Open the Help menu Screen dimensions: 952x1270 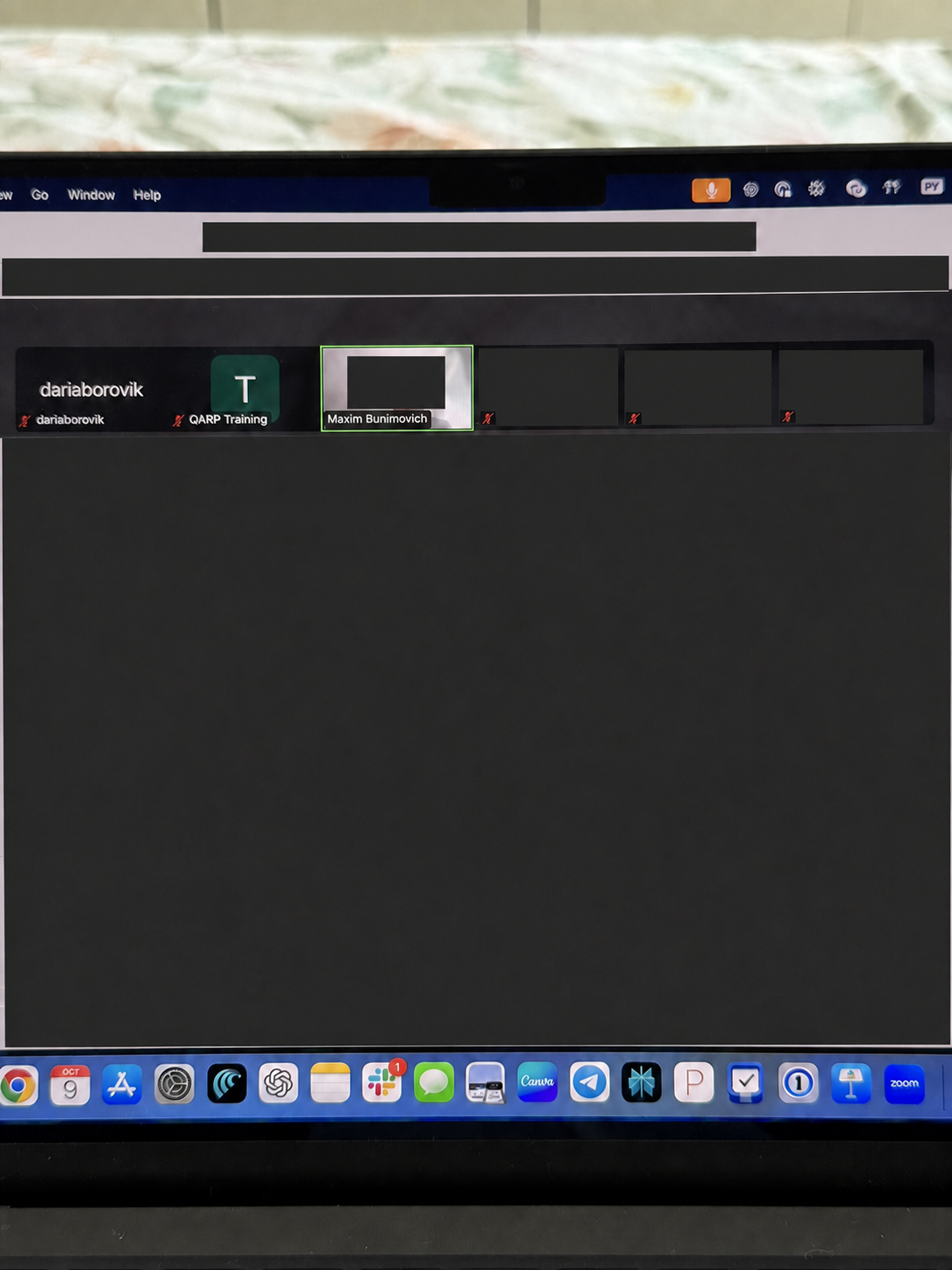coord(147,195)
